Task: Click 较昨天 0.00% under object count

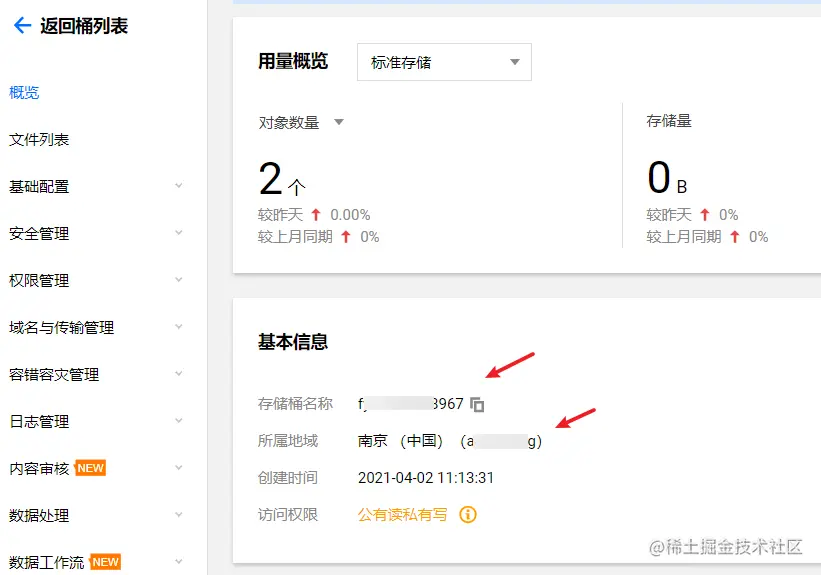Action: click(314, 215)
